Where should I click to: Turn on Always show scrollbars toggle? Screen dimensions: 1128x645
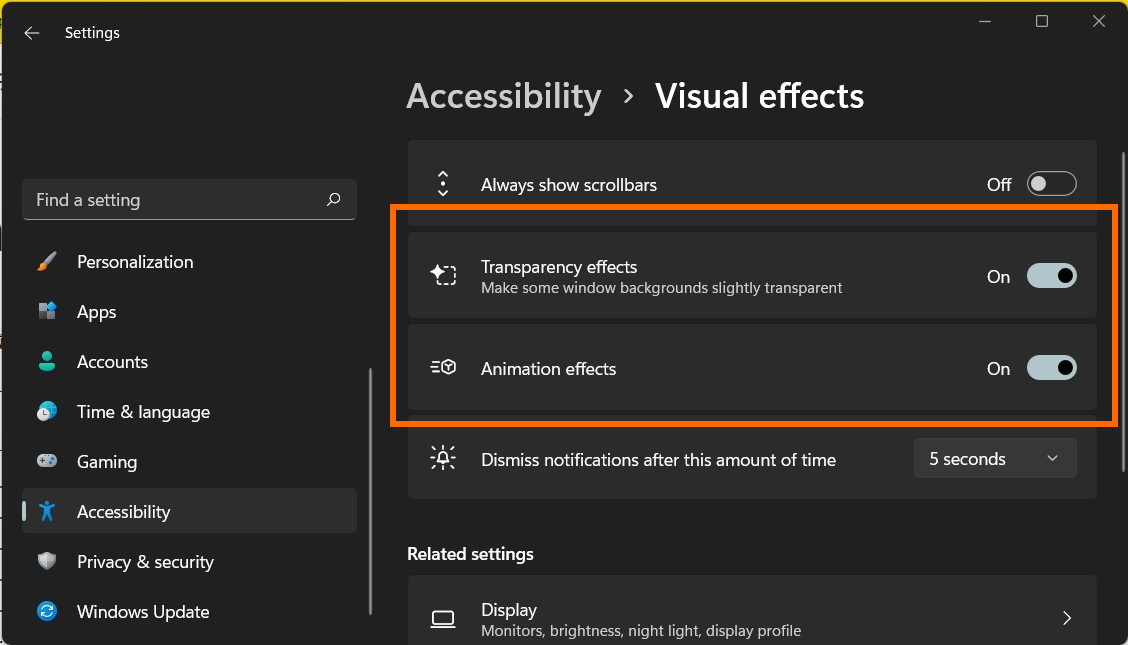[x=1051, y=184]
